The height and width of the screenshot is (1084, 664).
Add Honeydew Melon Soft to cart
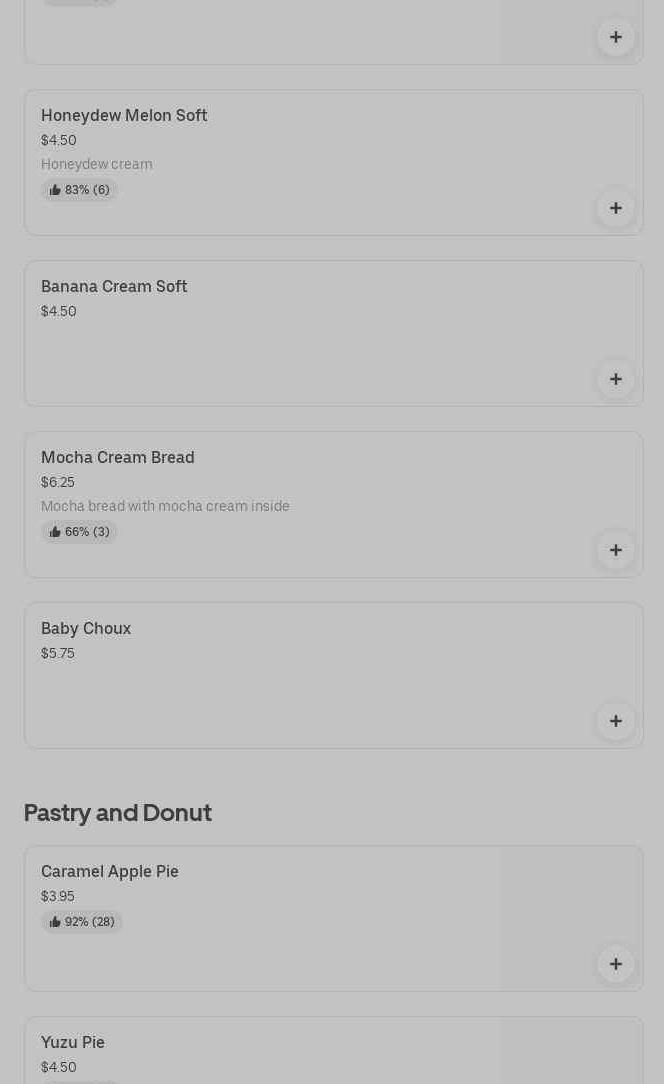click(615, 208)
